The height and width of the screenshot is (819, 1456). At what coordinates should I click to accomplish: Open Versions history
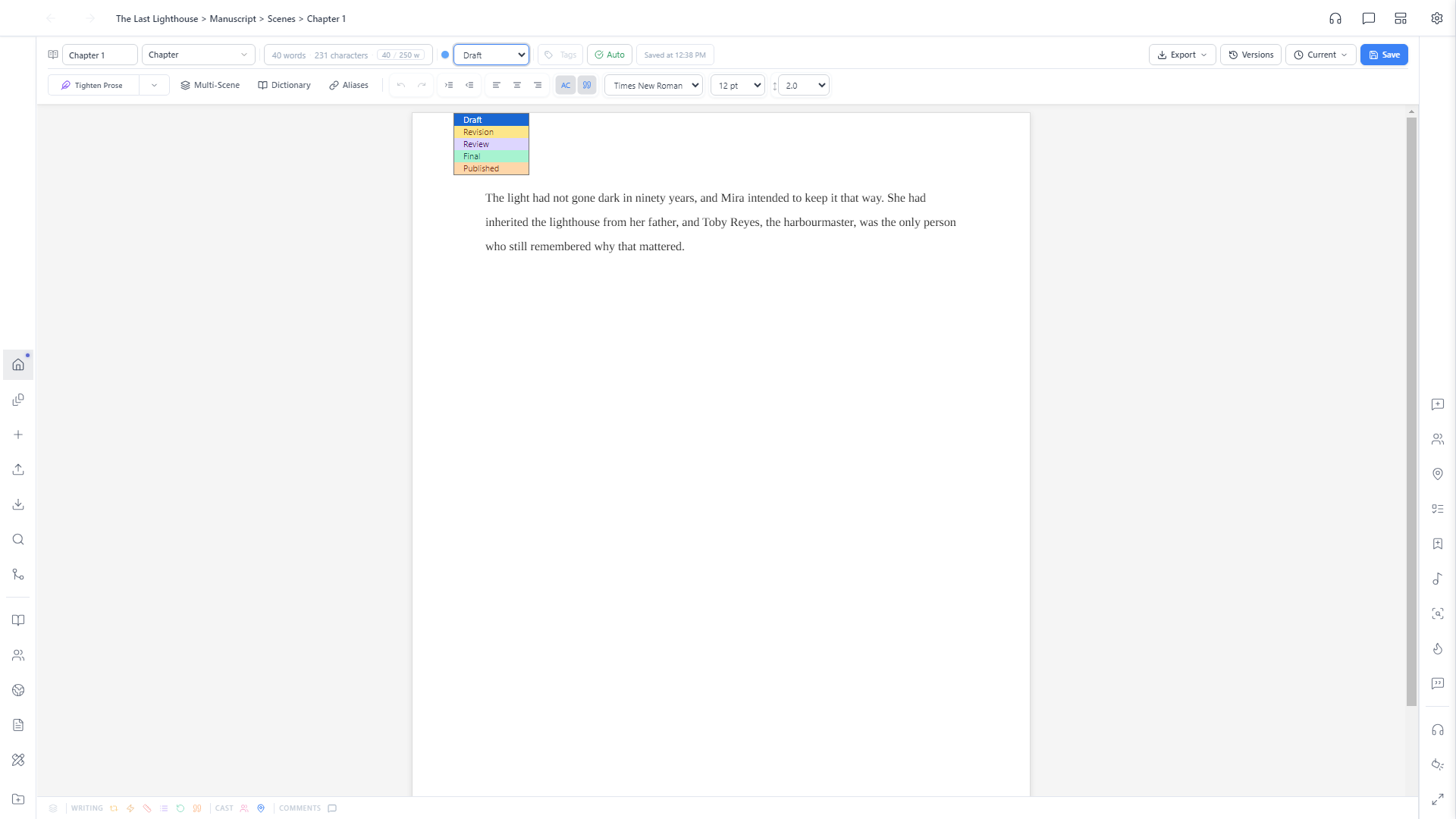pyautogui.click(x=1250, y=55)
